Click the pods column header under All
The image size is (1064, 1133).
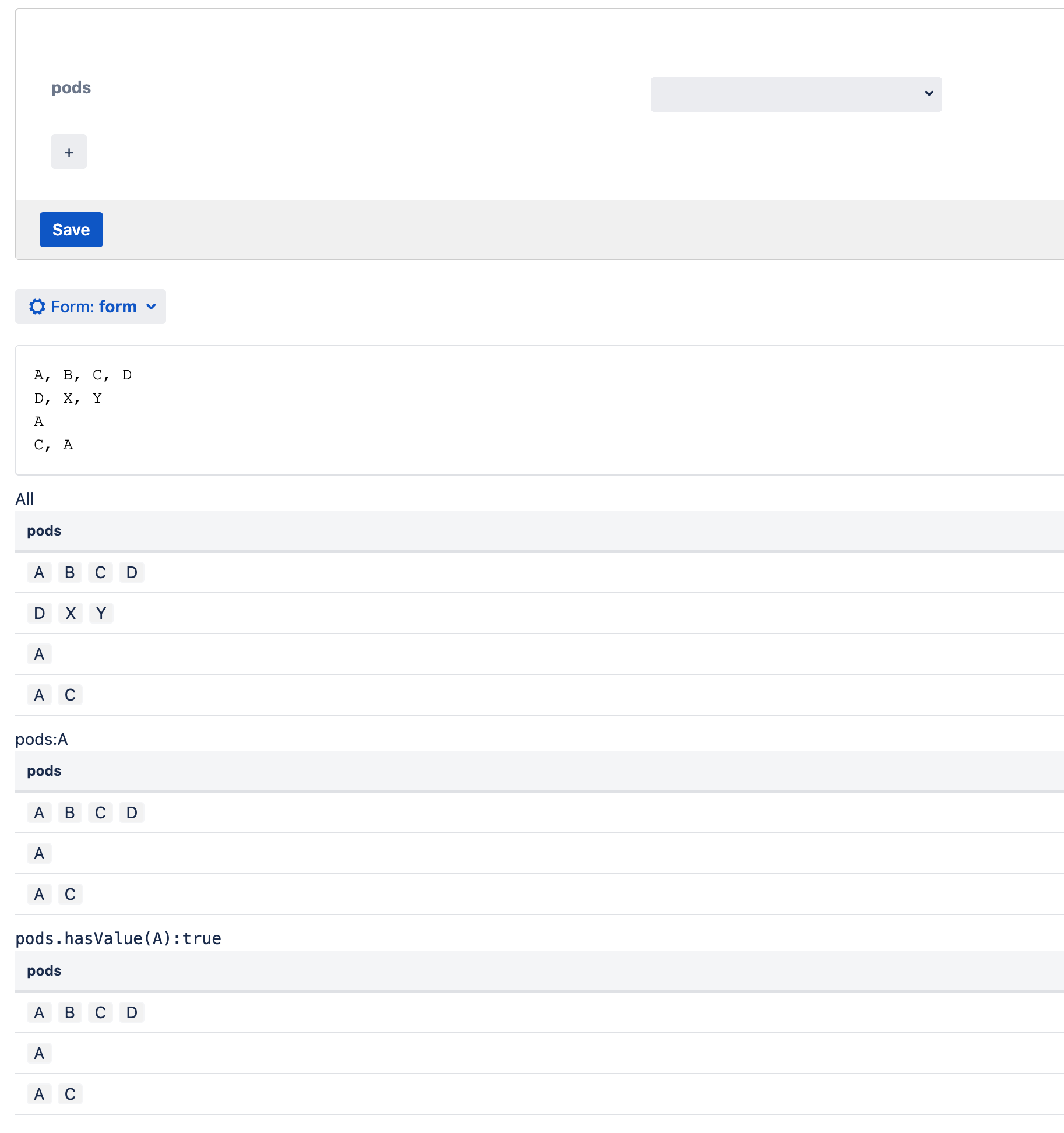point(44,530)
